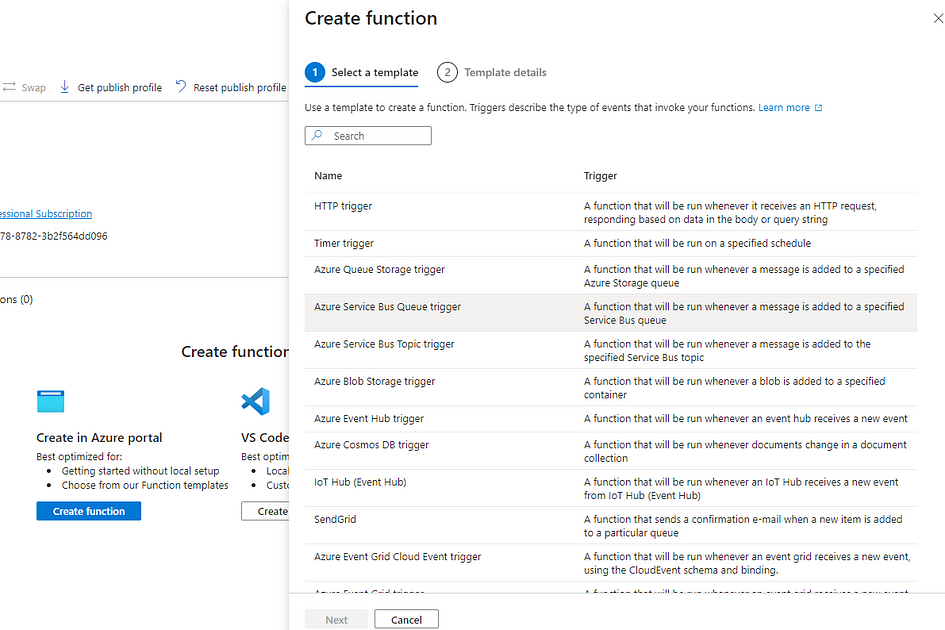Click the SendGrid confirmation e-mail description
The width and height of the screenshot is (945, 630).
point(742,526)
